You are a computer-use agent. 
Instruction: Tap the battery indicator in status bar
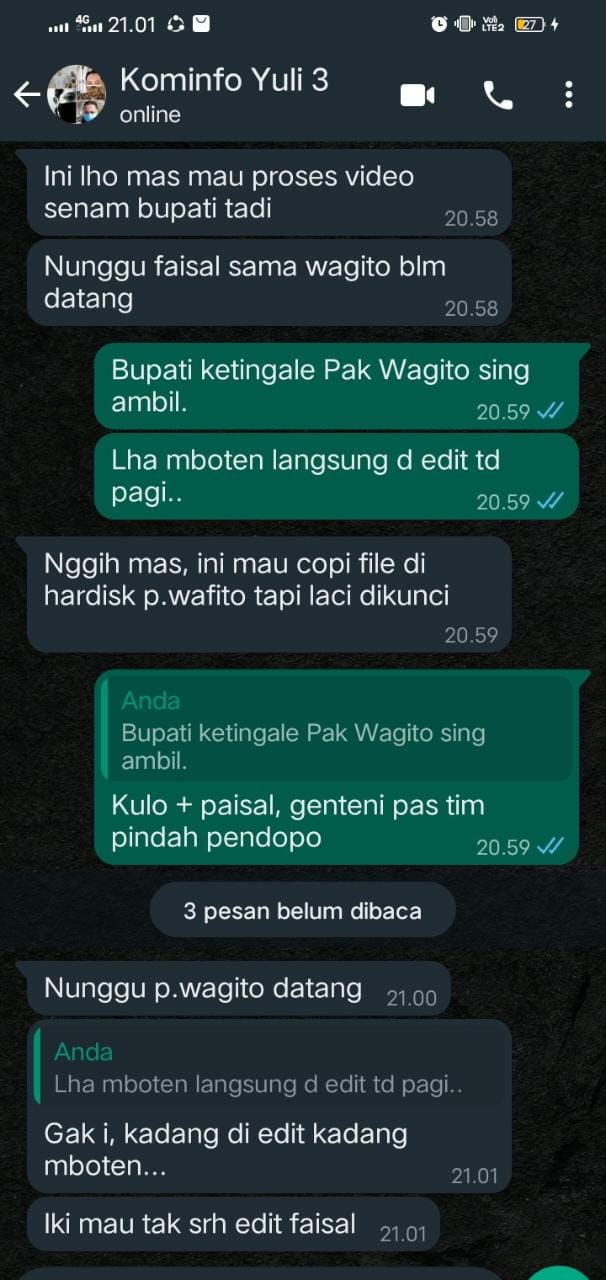(x=535, y=24)
